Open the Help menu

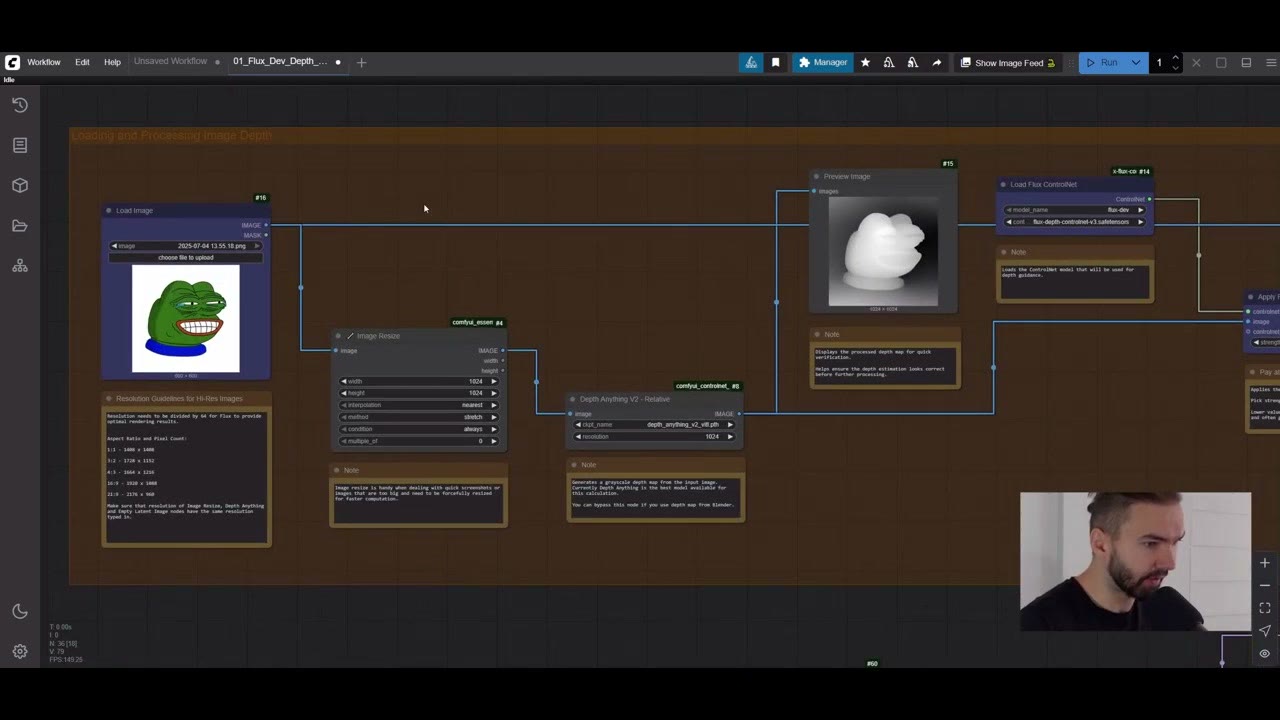point(112,62)
